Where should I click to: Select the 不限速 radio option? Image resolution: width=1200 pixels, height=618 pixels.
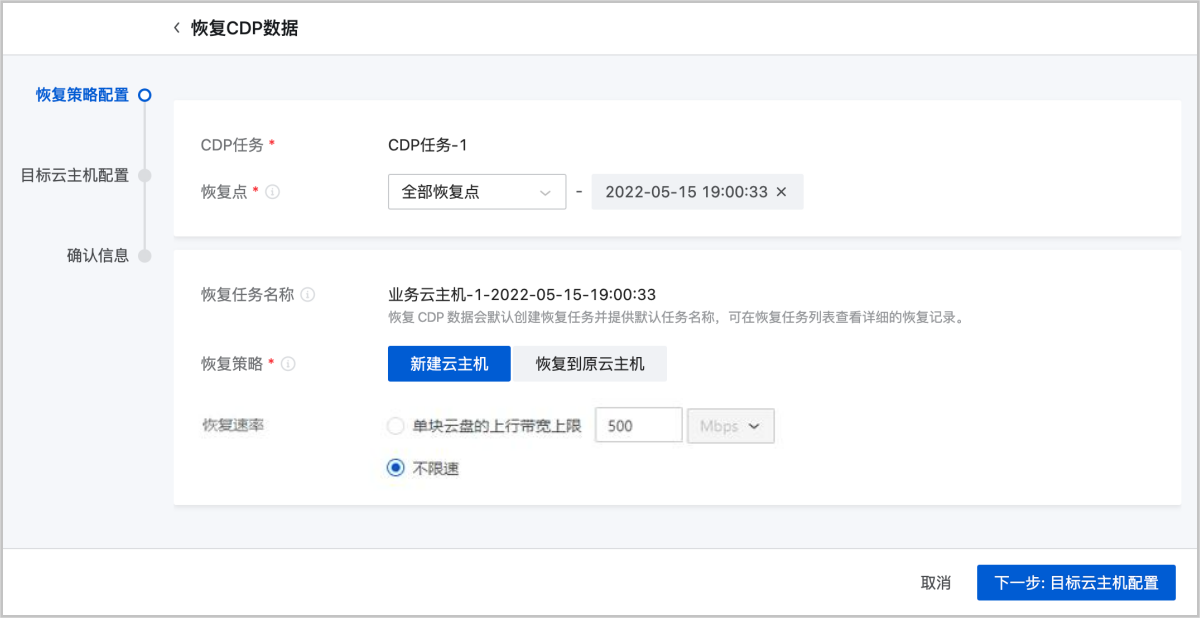coord(396,467)
